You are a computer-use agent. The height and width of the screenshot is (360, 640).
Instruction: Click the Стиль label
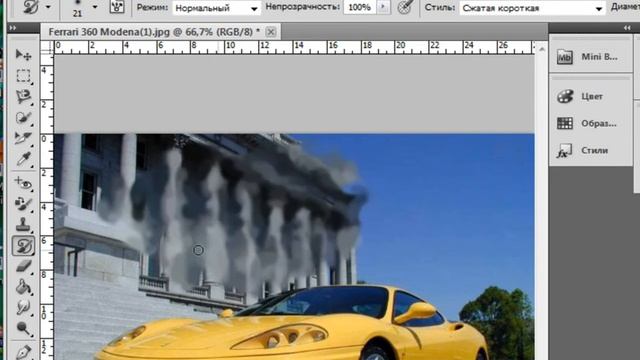[x=440, y=7]
